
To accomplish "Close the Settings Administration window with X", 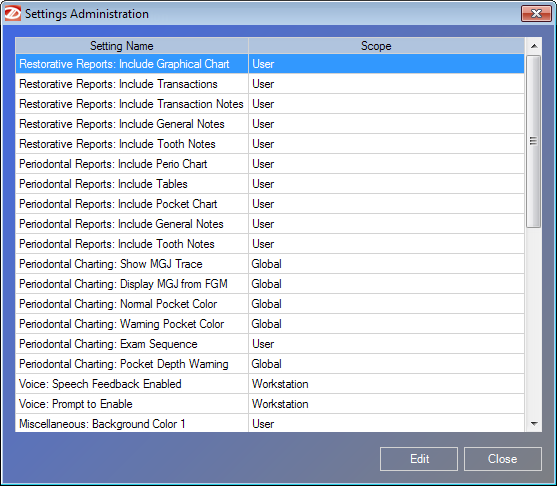I will pos(536,14).
